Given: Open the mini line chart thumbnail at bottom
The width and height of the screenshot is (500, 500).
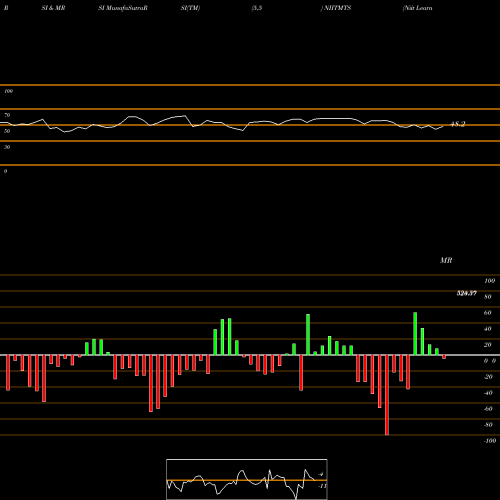Looking at the screenshot, I should pyautogui.click(x=247, y=479).
